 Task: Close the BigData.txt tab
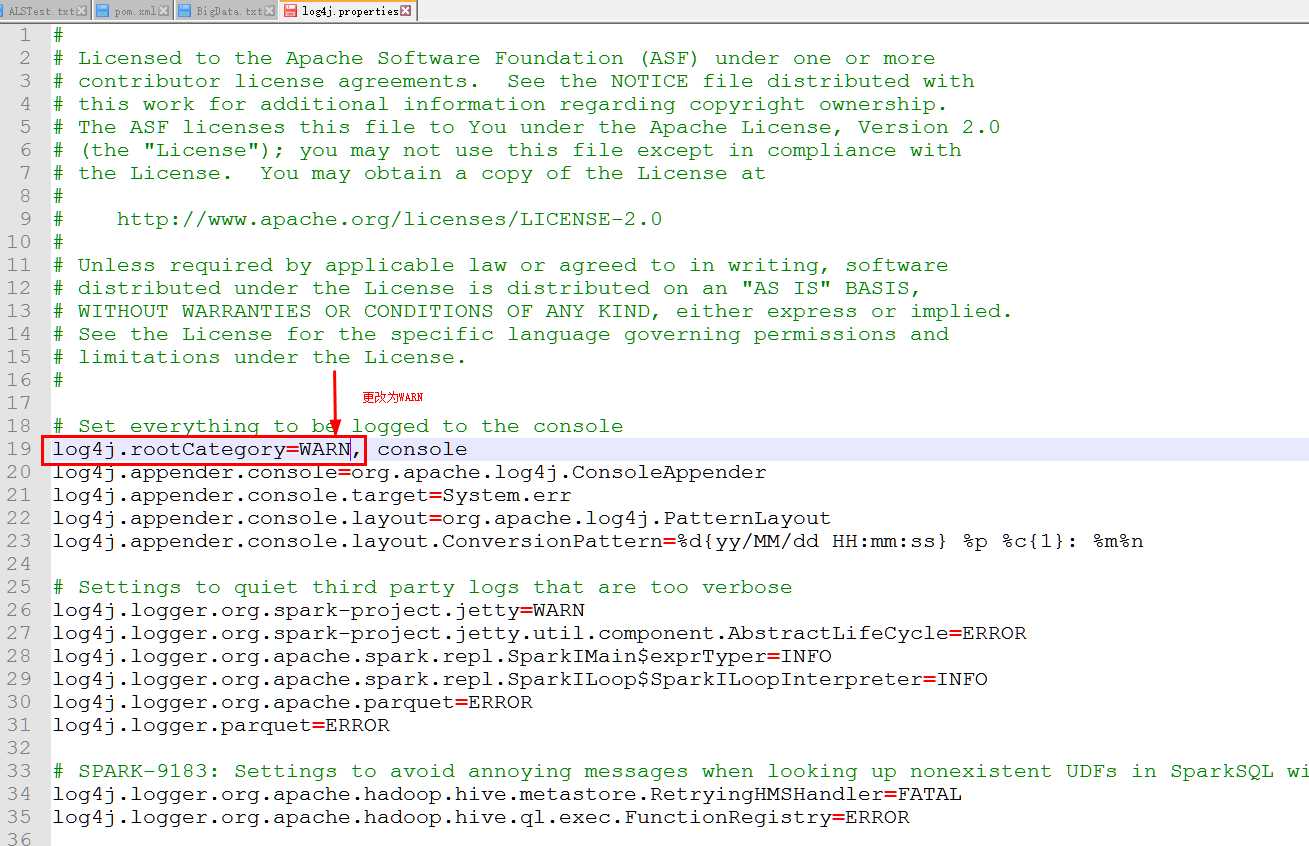click(268, 11)
